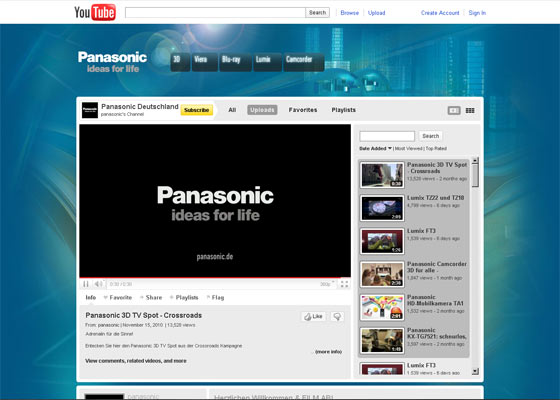This screenshot has width=560, height=400.
Task: Click the Panasonic Deutschland channel name
Action: click(x=140, y=106)
